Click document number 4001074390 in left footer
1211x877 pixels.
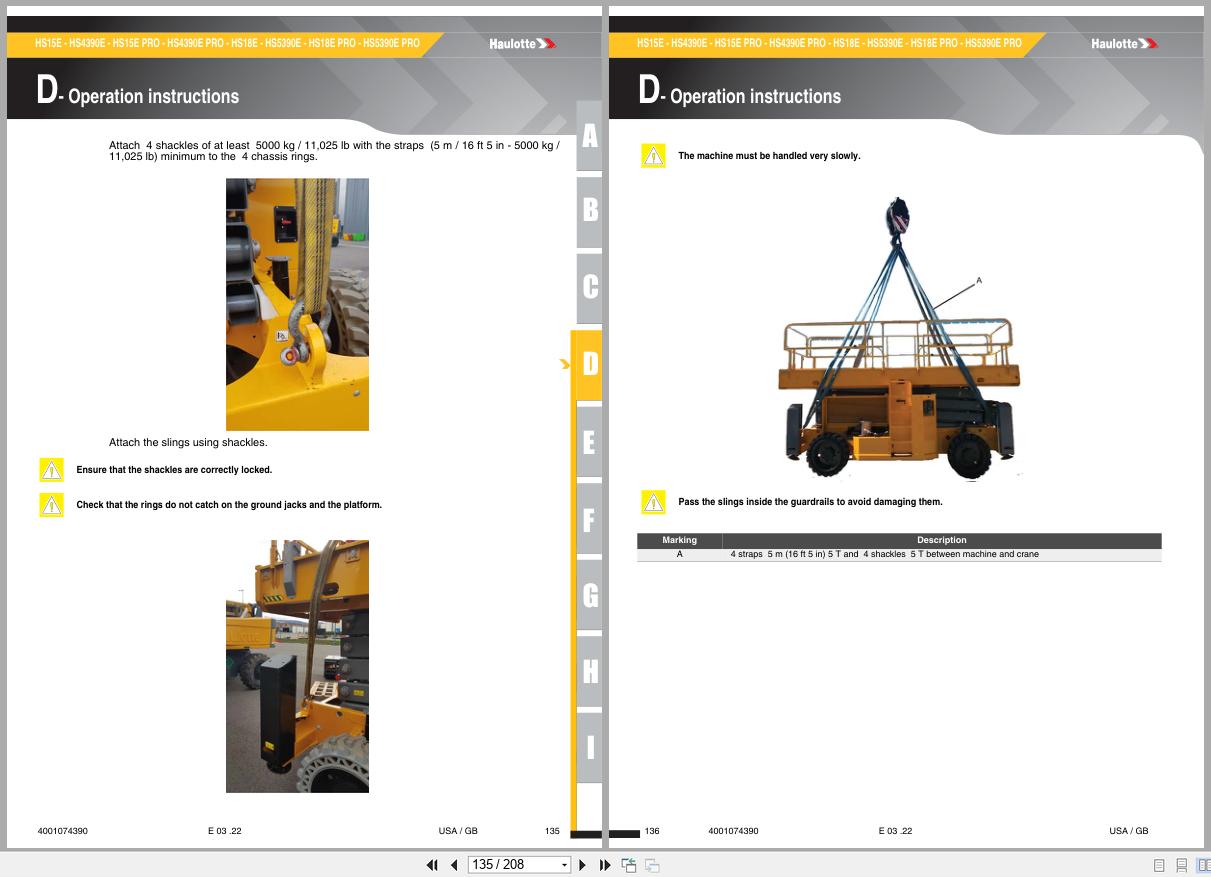click(62, 831)
